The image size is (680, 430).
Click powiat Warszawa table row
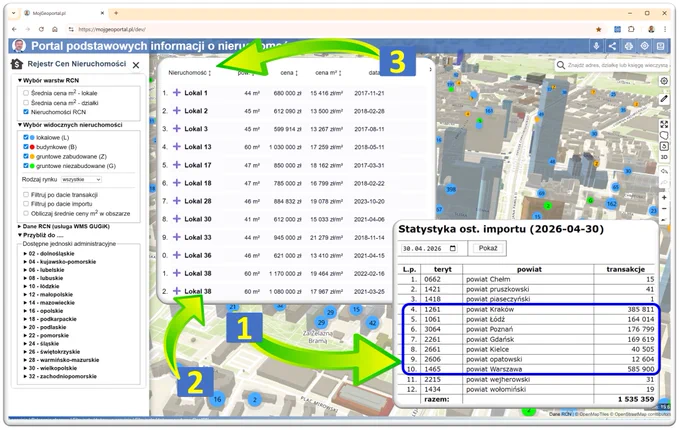pyautogui.click(x=527, y=369)
